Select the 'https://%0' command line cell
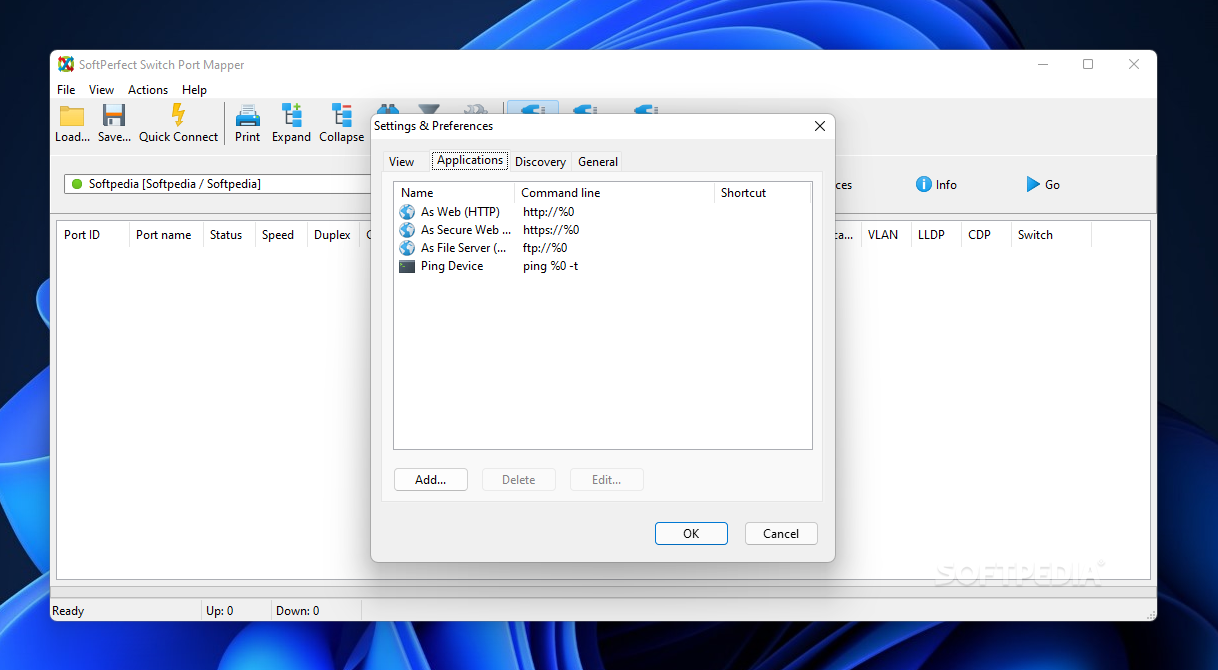This screenshot has height=670, width=1218. point(551,230)
